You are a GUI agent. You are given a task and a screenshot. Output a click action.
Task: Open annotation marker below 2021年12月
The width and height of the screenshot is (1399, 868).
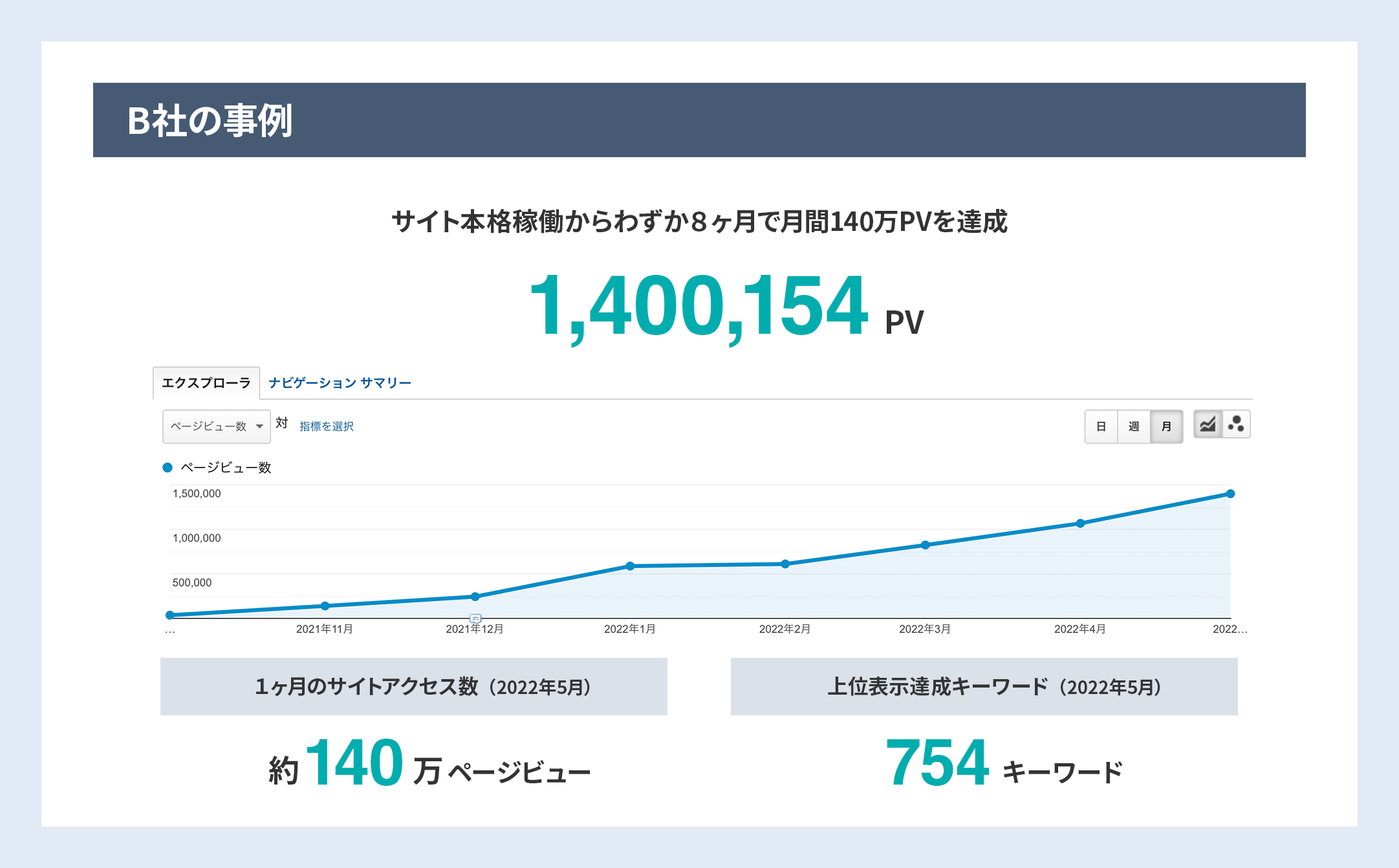pos(475,619)
